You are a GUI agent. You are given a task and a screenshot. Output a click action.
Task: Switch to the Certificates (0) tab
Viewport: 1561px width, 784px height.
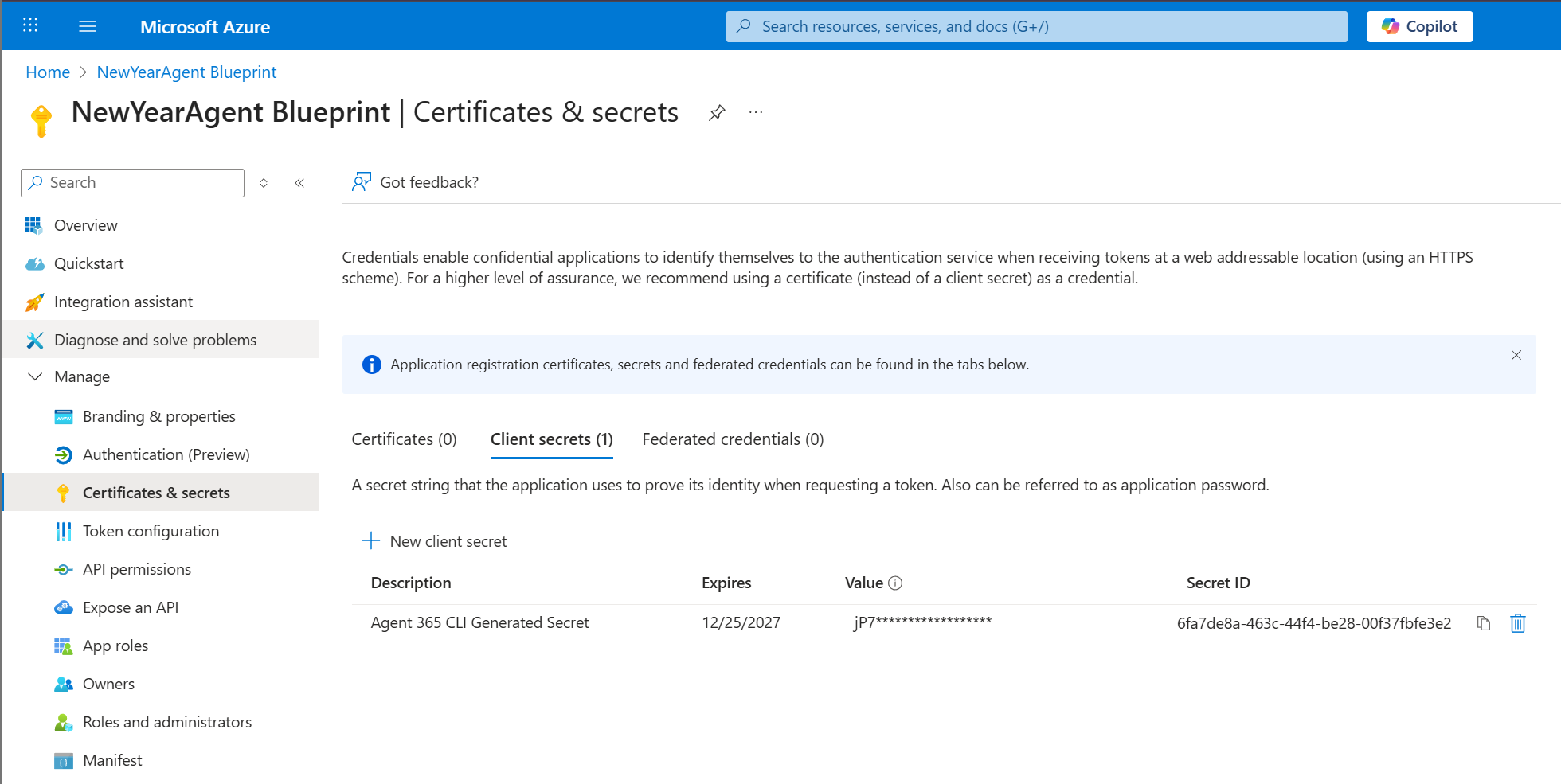pyautogui.click(x=404, y=439)
